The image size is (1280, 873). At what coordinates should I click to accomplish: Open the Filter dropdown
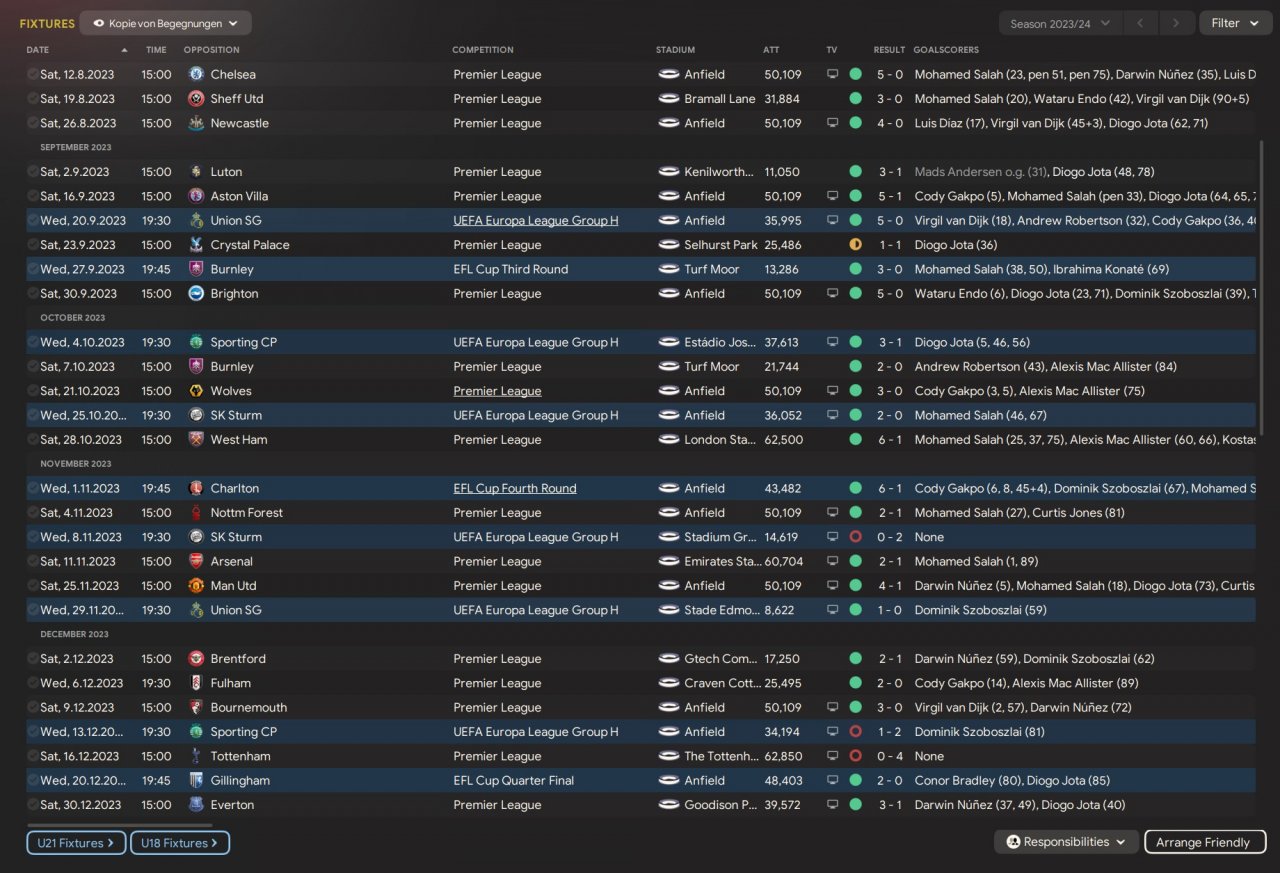click(1235, 24)
